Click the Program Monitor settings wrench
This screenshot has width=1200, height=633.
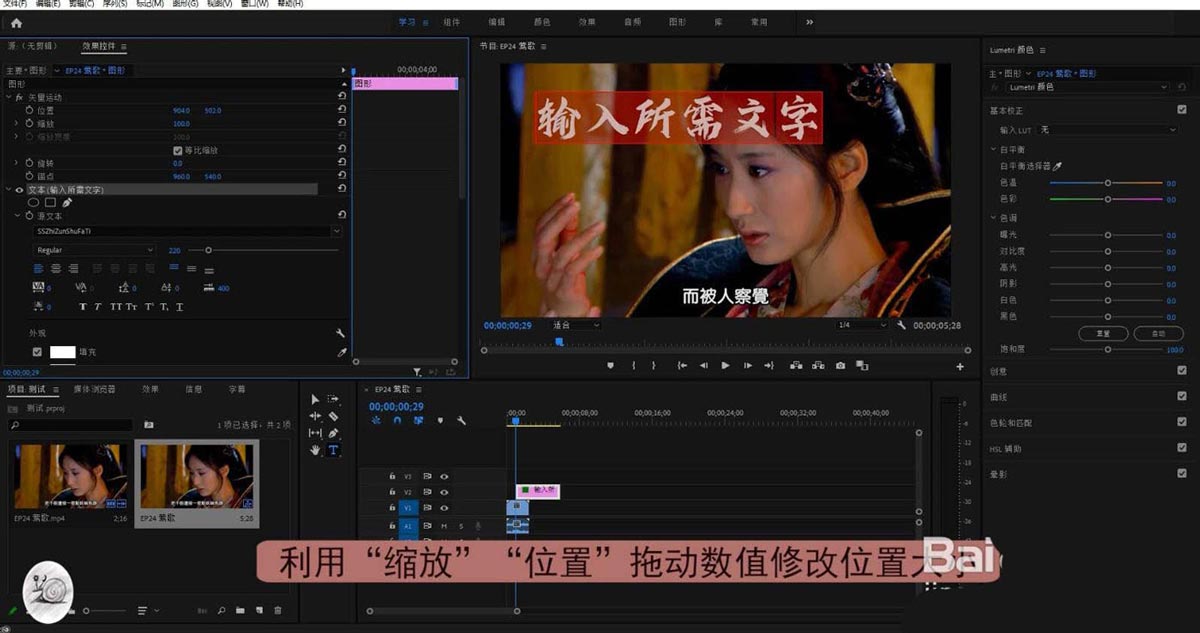click(x=901, y=325)
